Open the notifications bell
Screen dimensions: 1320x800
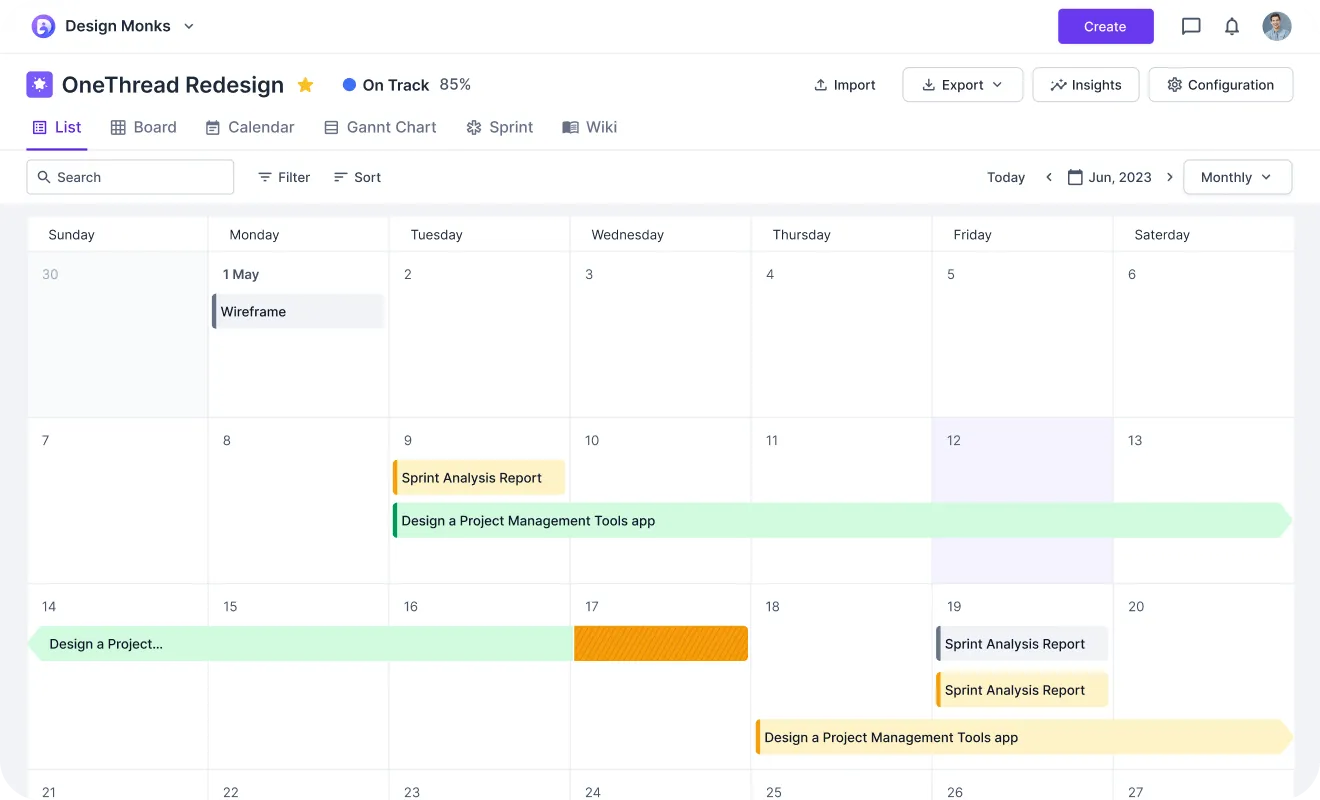point(1232,26)
